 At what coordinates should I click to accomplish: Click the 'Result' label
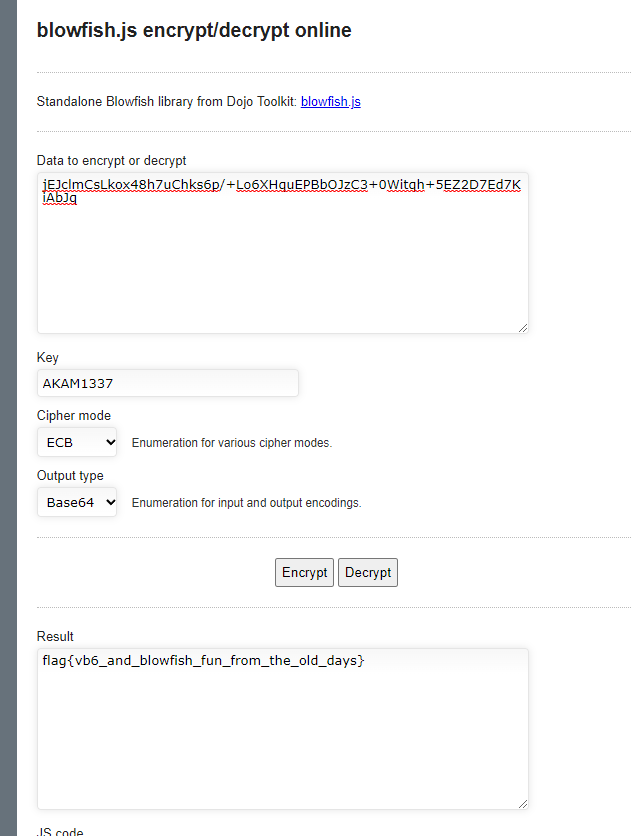tap(55, 637)
